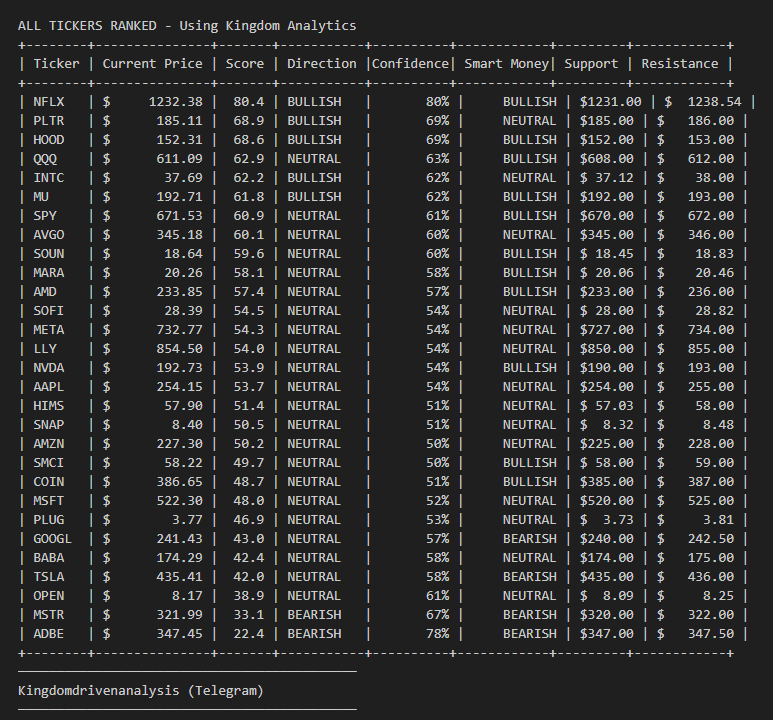This screenshot has height=720, width=773.
Task: Click the Resistance column header
Action: coord(679,63)
